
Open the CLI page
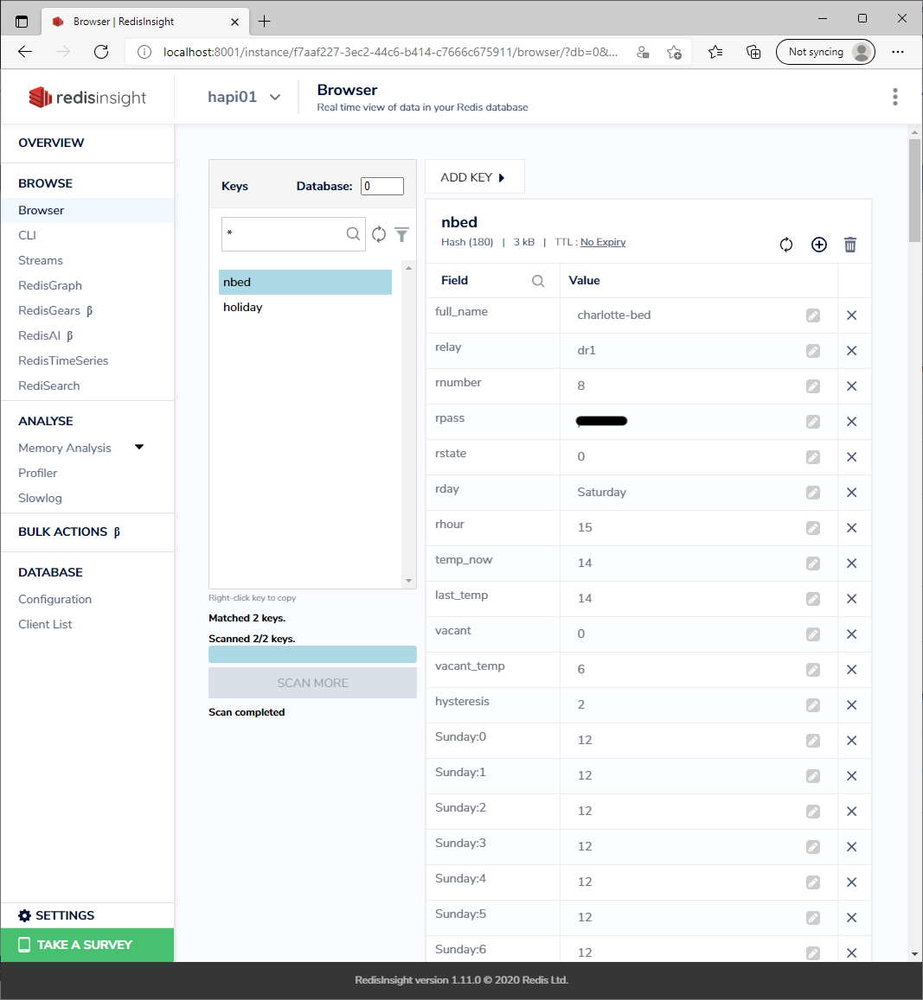(x=27, y=235)
